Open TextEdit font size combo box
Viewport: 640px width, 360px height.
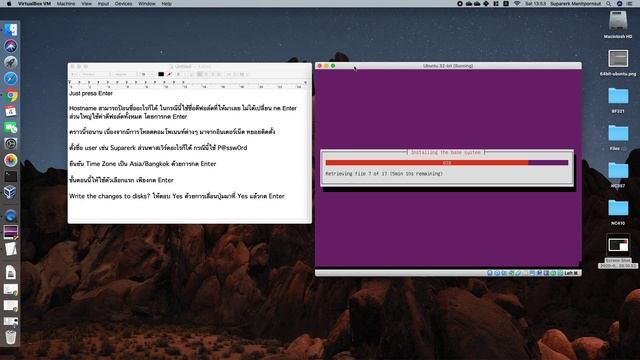[147, 74]
